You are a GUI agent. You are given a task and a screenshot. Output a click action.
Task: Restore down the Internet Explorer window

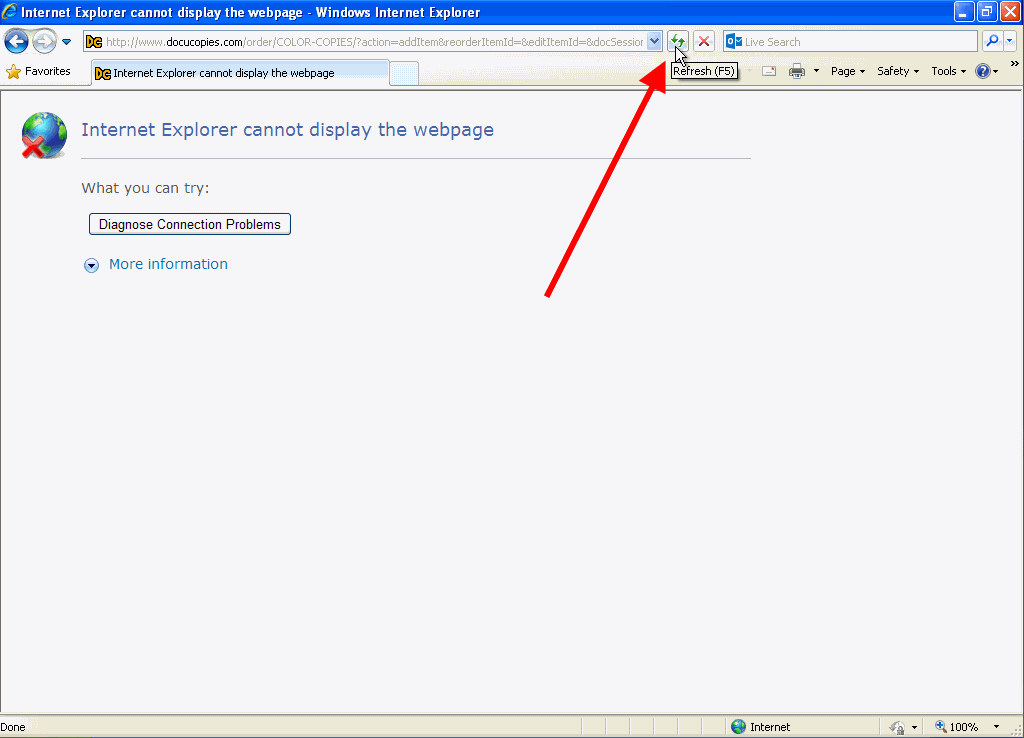coord(987,12)
